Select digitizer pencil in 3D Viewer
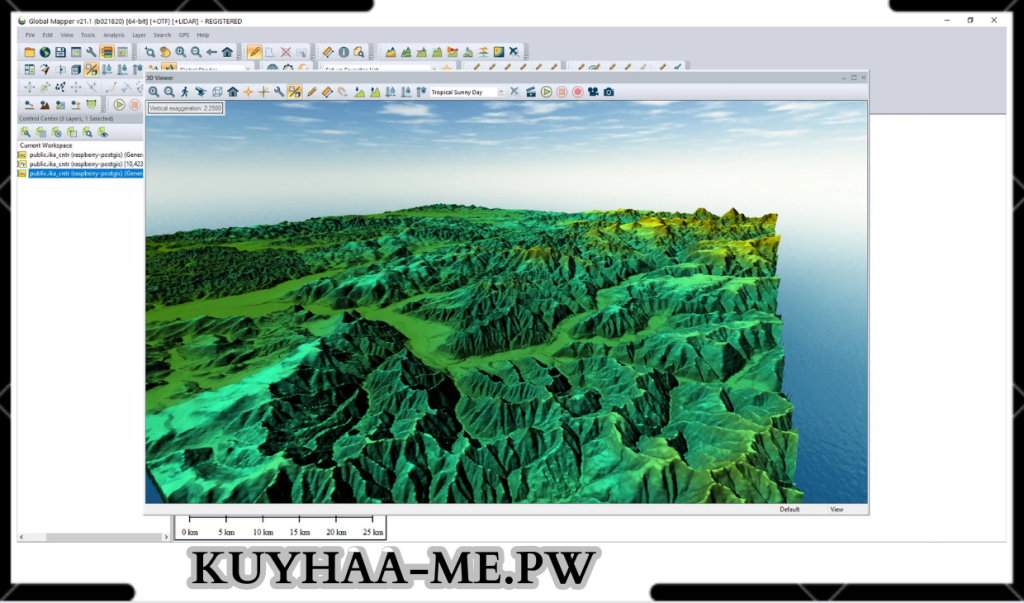1024x603 pixels. point(312,92)
